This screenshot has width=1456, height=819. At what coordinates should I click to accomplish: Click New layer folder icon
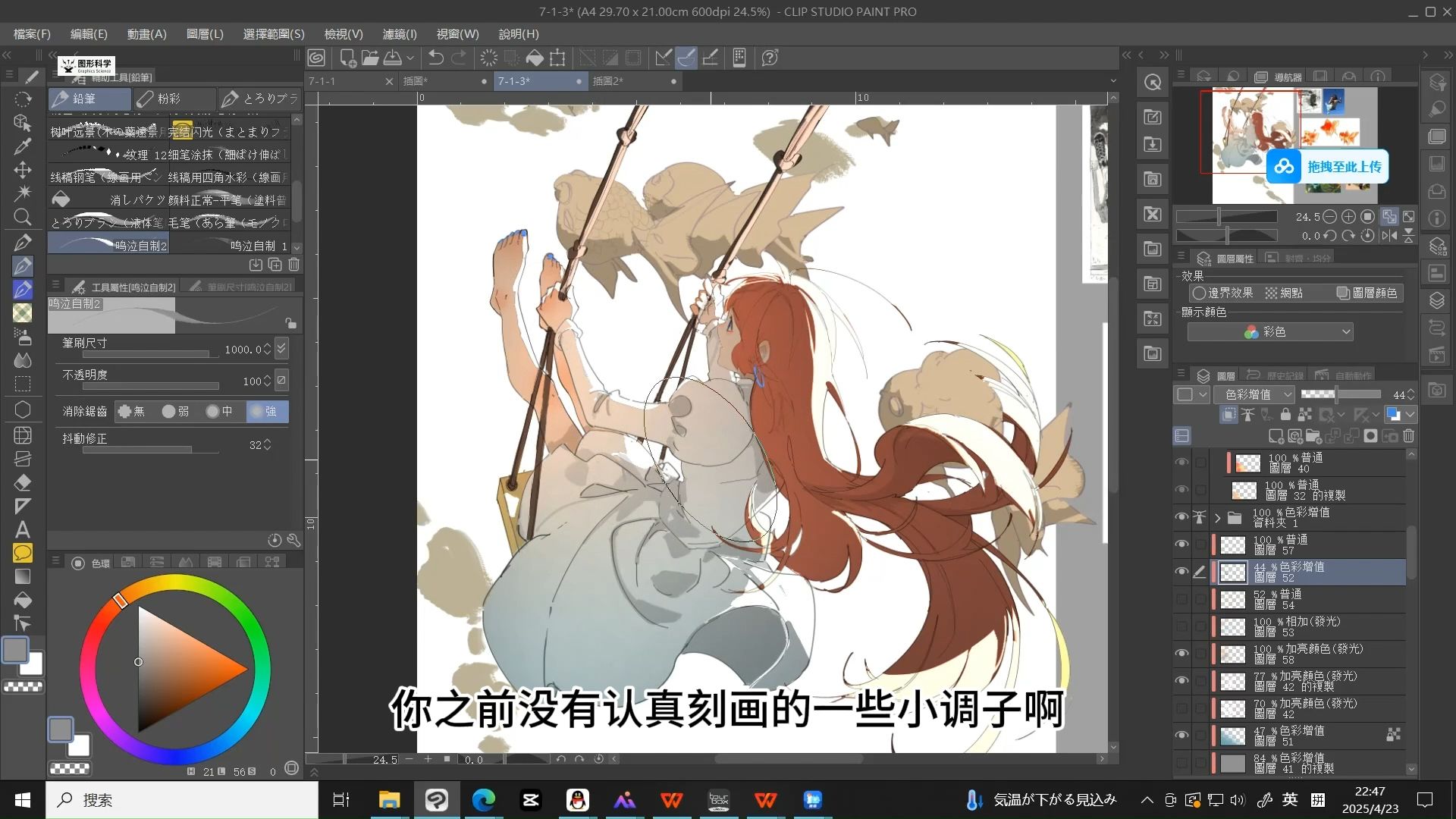point(1314,436)
